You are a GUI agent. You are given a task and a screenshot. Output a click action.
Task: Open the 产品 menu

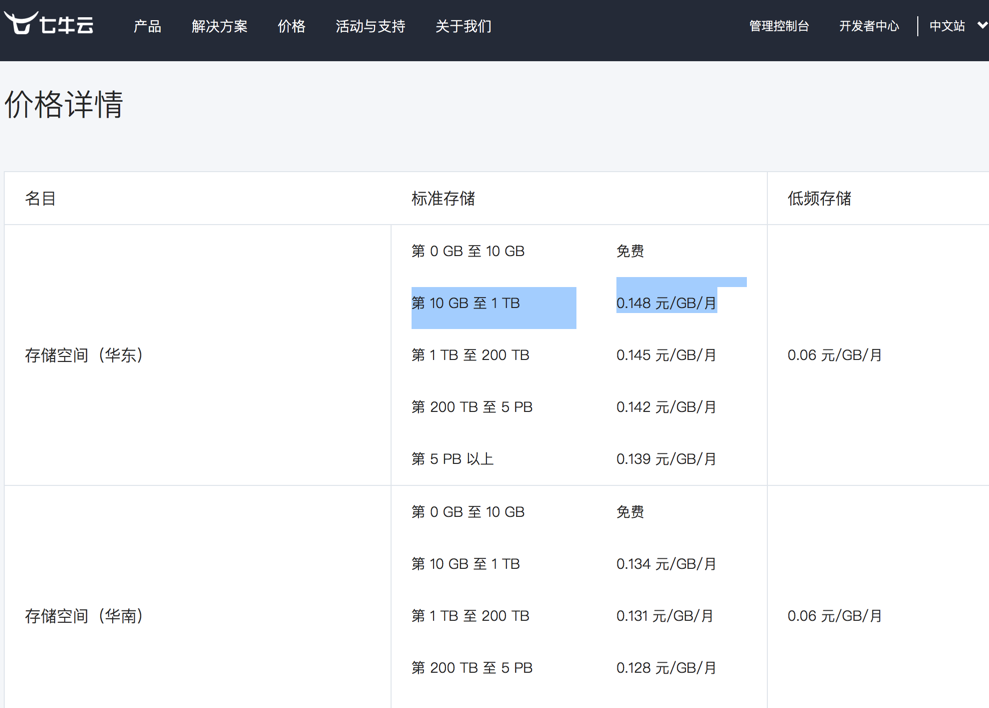coord(147,26)
